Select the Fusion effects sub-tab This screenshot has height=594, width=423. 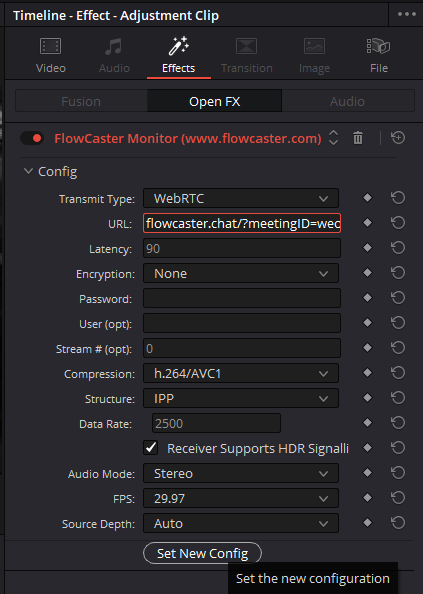point(81,101)
